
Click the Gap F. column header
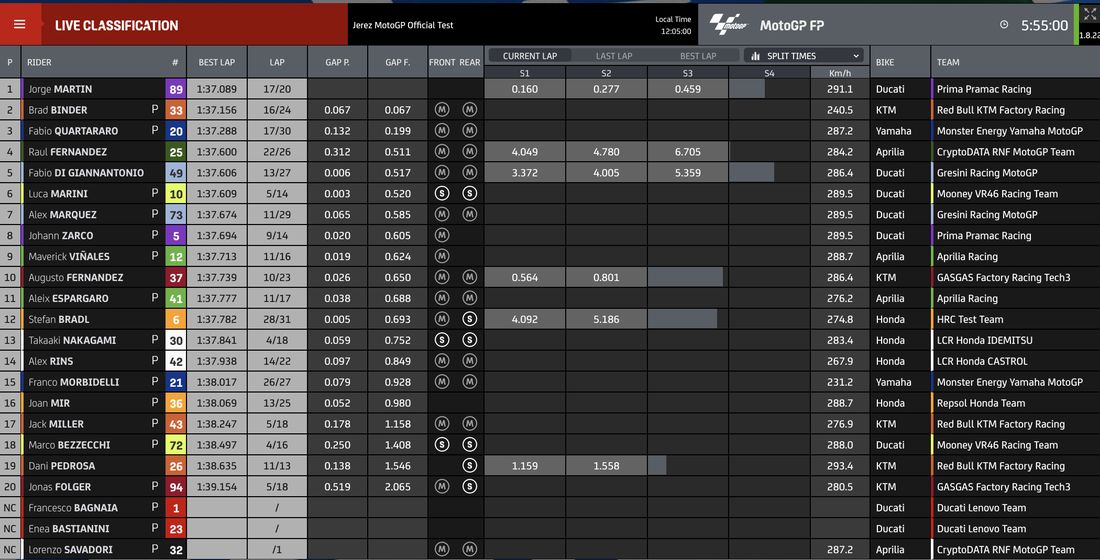pyautogui.click(x=398, y=62)
